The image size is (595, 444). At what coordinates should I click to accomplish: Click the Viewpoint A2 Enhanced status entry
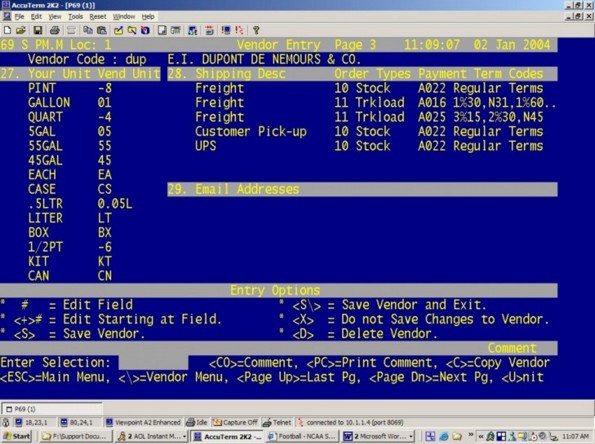(143, 422)
